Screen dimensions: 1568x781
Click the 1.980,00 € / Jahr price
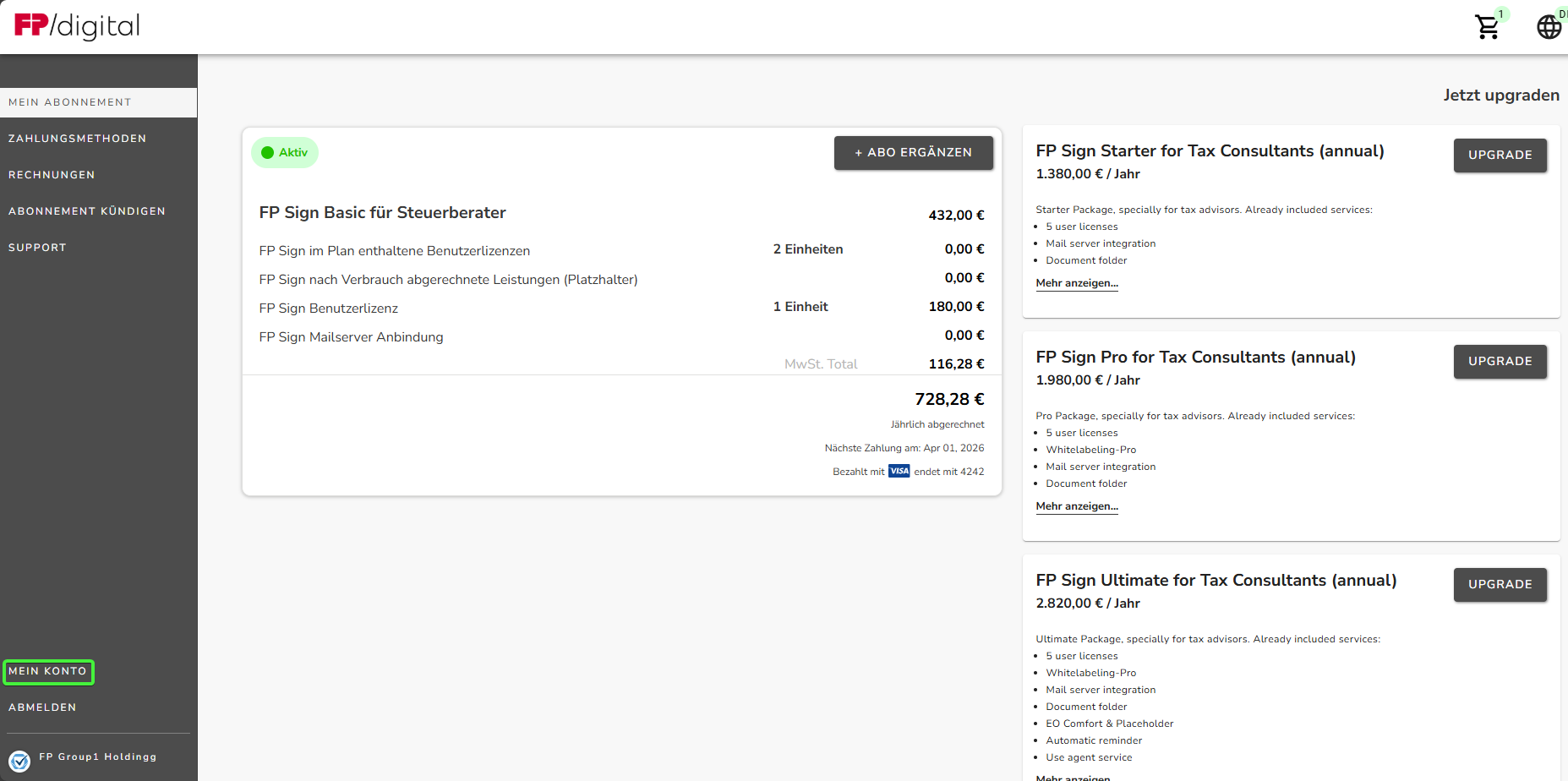1088,380
